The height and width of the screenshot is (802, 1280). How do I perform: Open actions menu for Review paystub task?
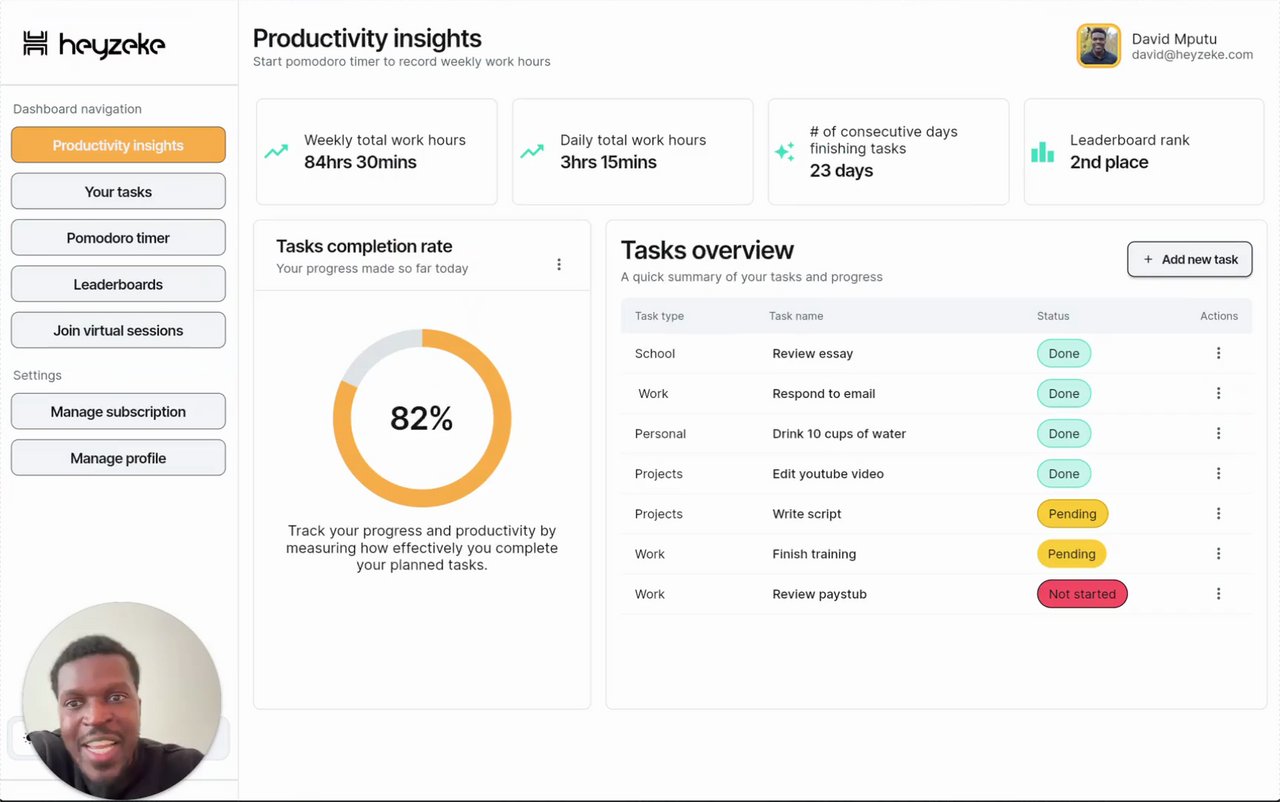coord(1218,594)
